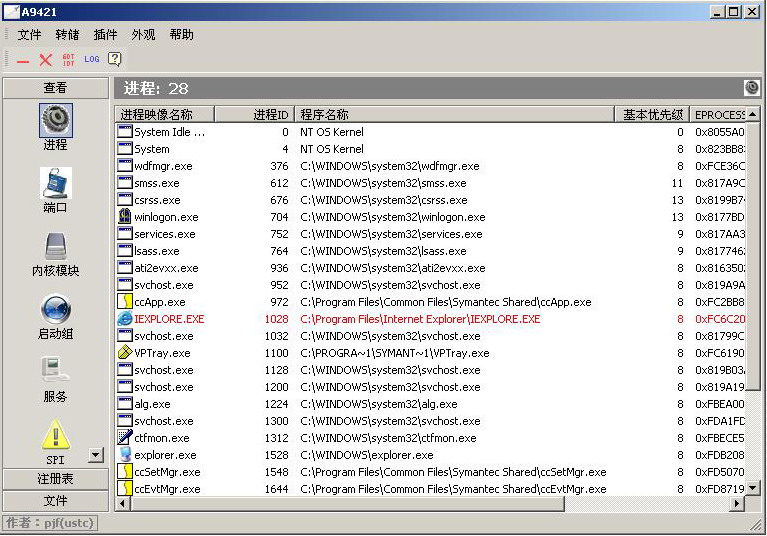This screenshot has width=767, height=536.
Task: Select the 服务 computer sidebar icon
Action: tap(55, 370)
